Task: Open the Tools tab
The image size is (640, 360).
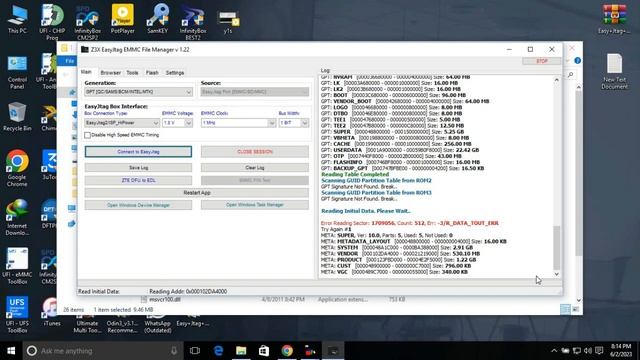Action: 132,73
